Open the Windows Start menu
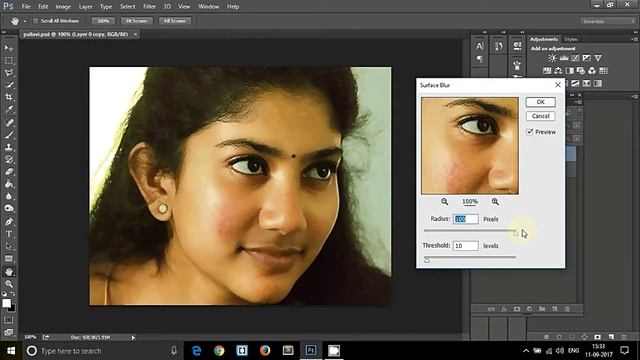 11,351
